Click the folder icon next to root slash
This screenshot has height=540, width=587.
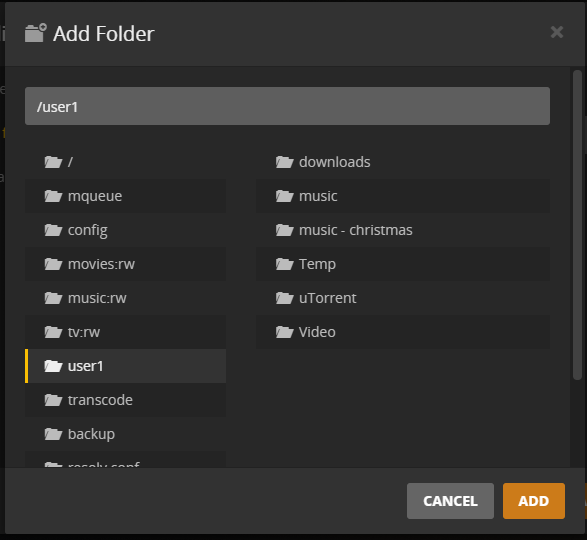coord(53,162)
